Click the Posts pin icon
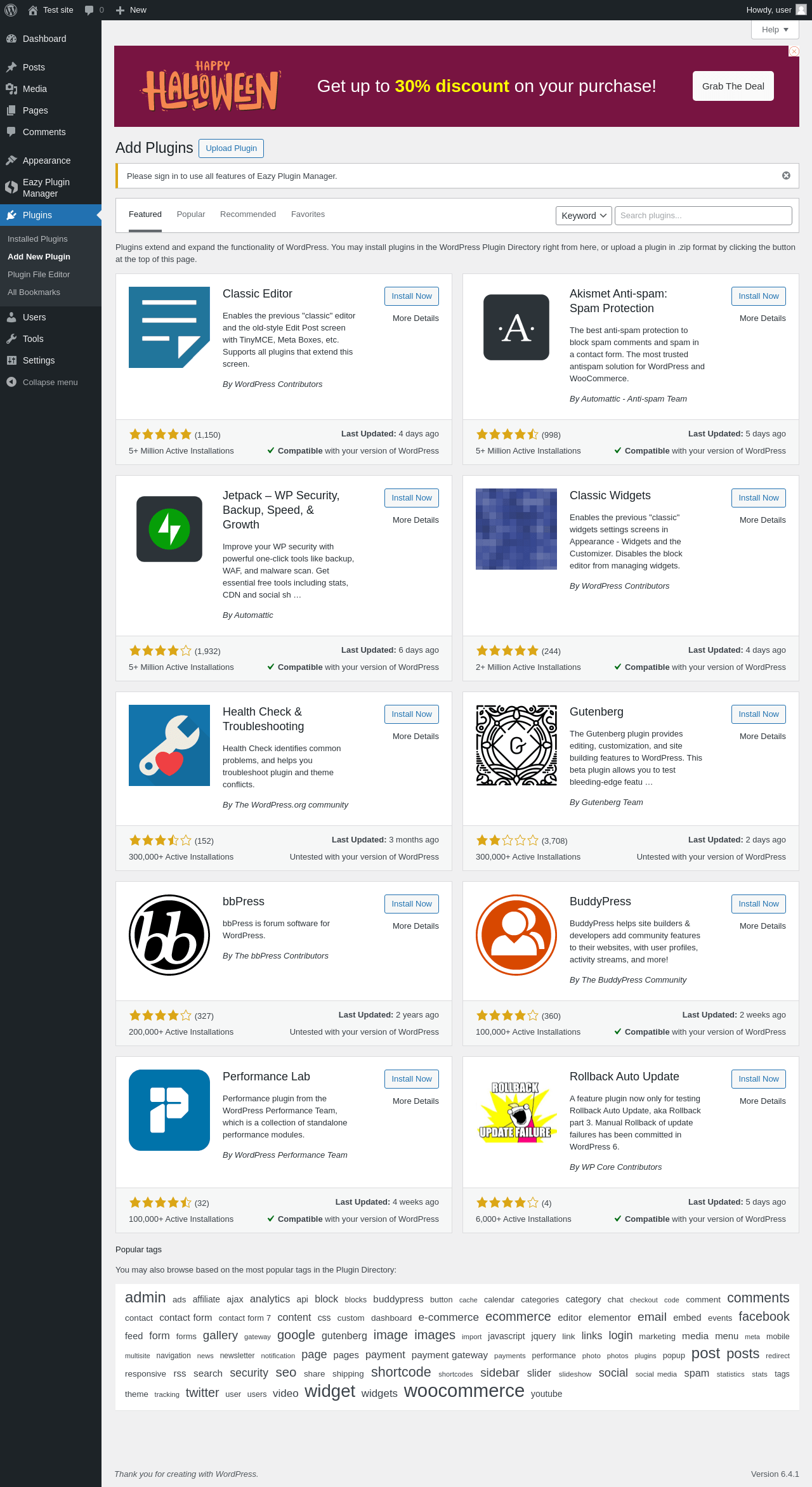812x1487 pixels. pos(11,67)
